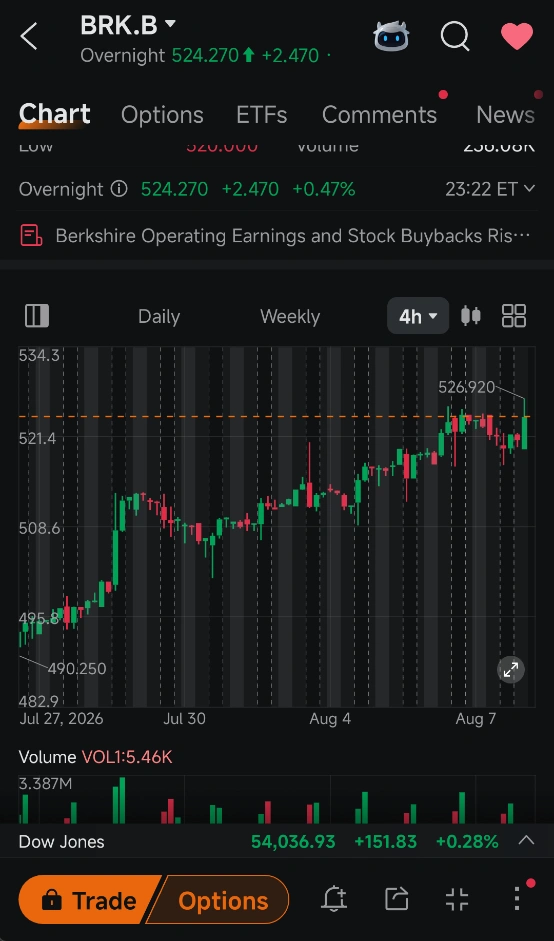Expand the Dow Jones index bar chevron
Viewport: 554px width, 941px height.
pyautogui.click(x=526, y=840)
